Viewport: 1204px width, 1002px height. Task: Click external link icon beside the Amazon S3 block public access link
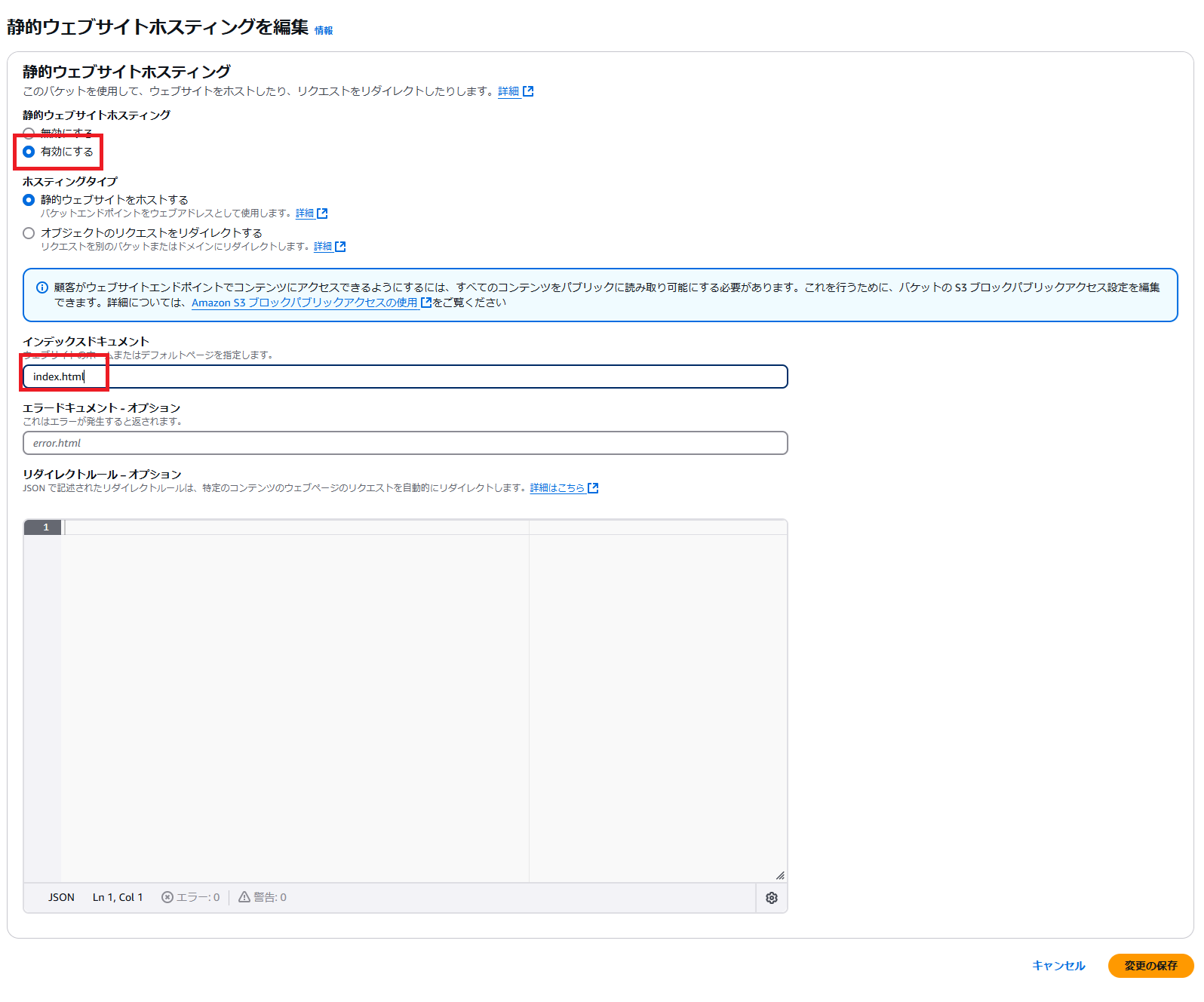point(426,303)
